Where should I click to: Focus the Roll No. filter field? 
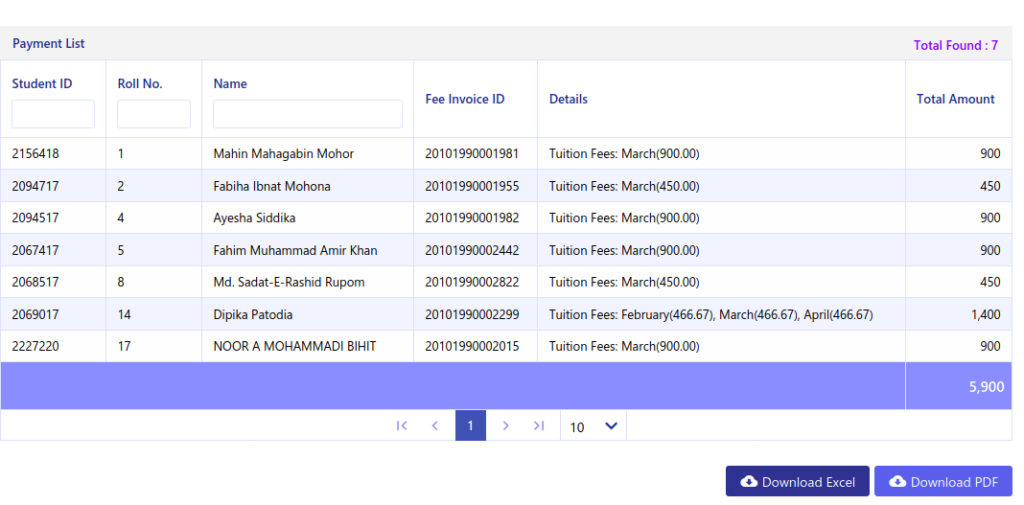[153, 114]
